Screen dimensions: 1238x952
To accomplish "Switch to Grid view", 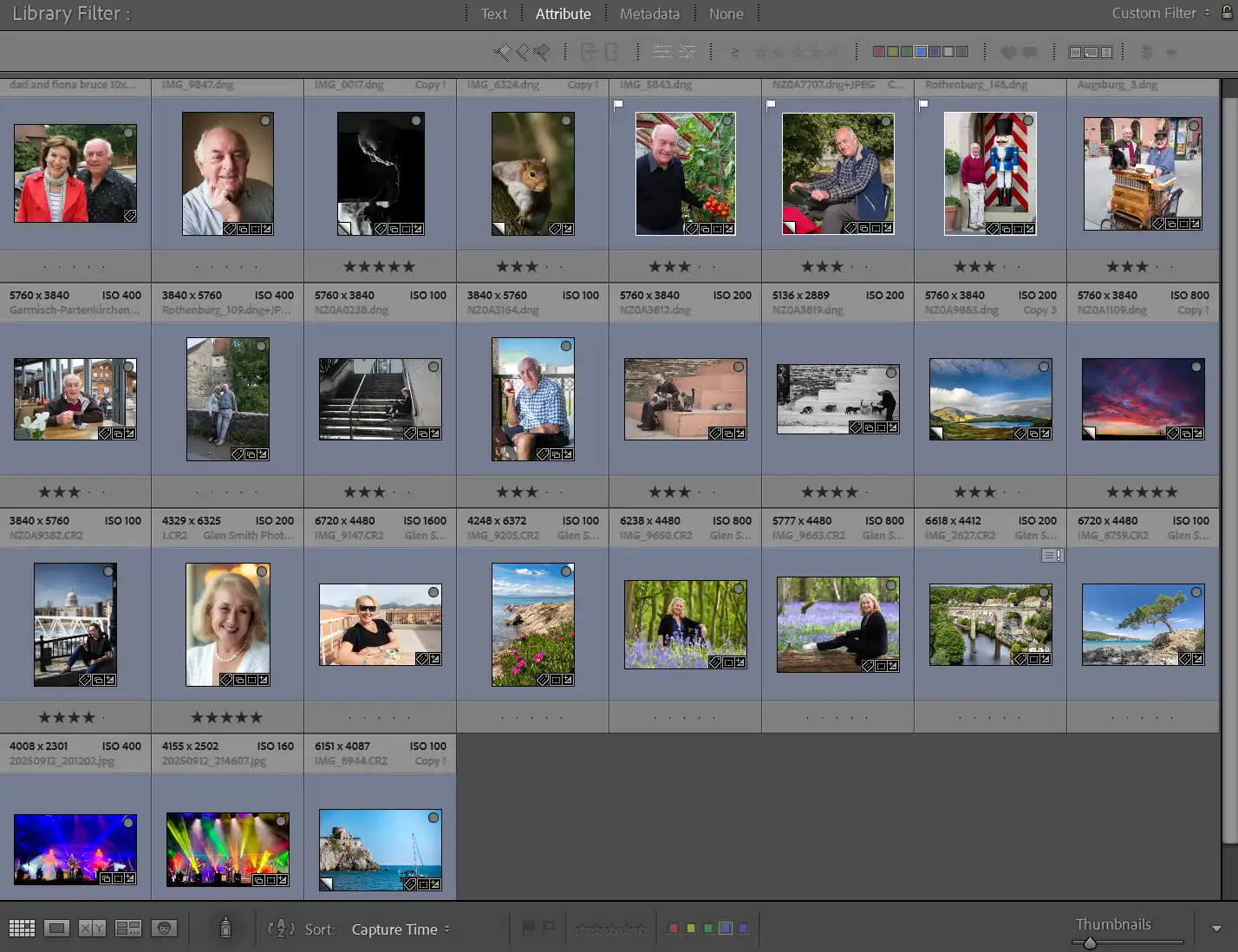I will (22, 929).
